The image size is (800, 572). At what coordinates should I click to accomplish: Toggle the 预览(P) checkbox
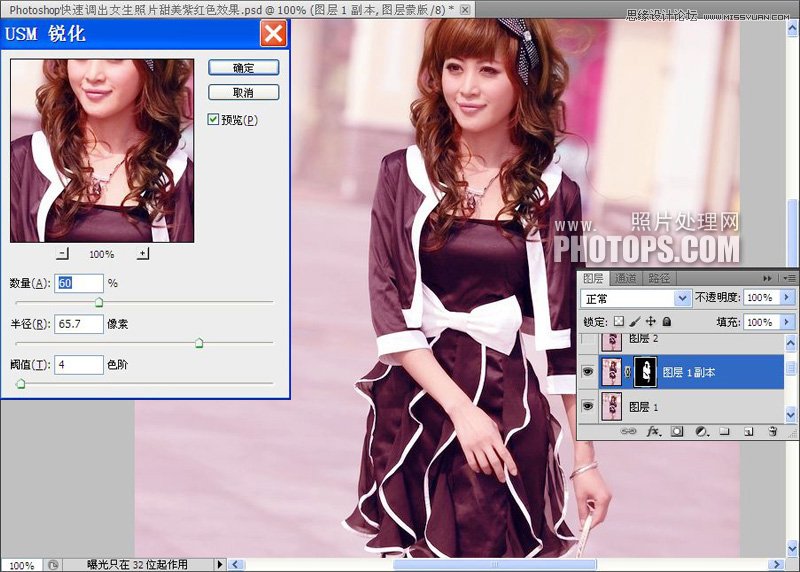213,119
